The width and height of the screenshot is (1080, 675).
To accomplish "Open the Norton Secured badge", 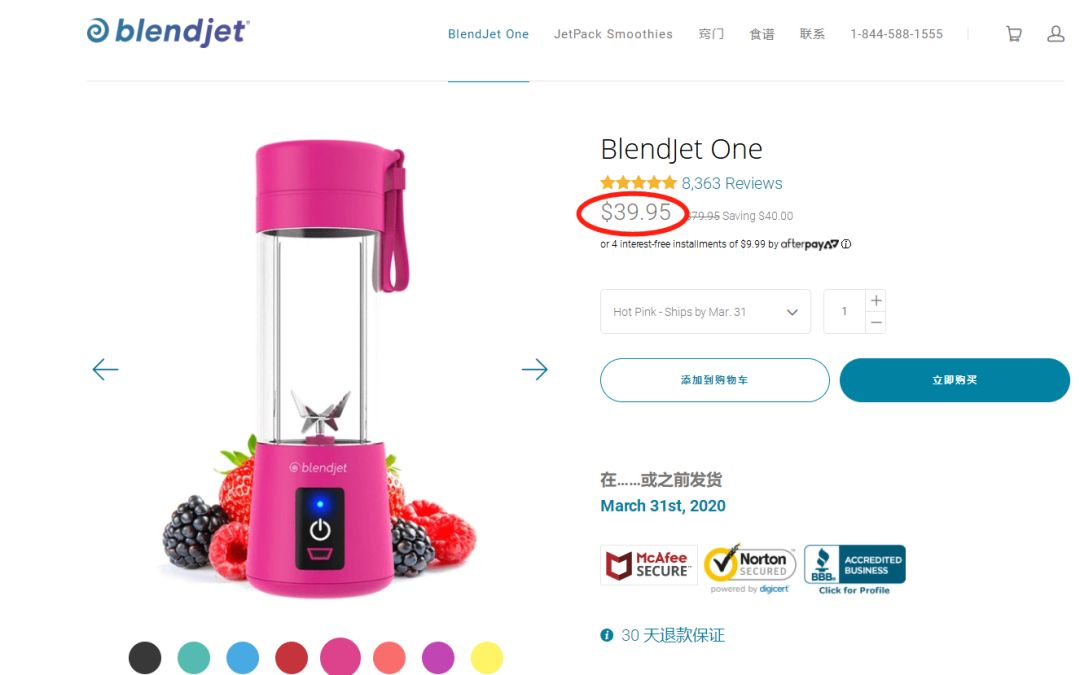I will (750, 568).
